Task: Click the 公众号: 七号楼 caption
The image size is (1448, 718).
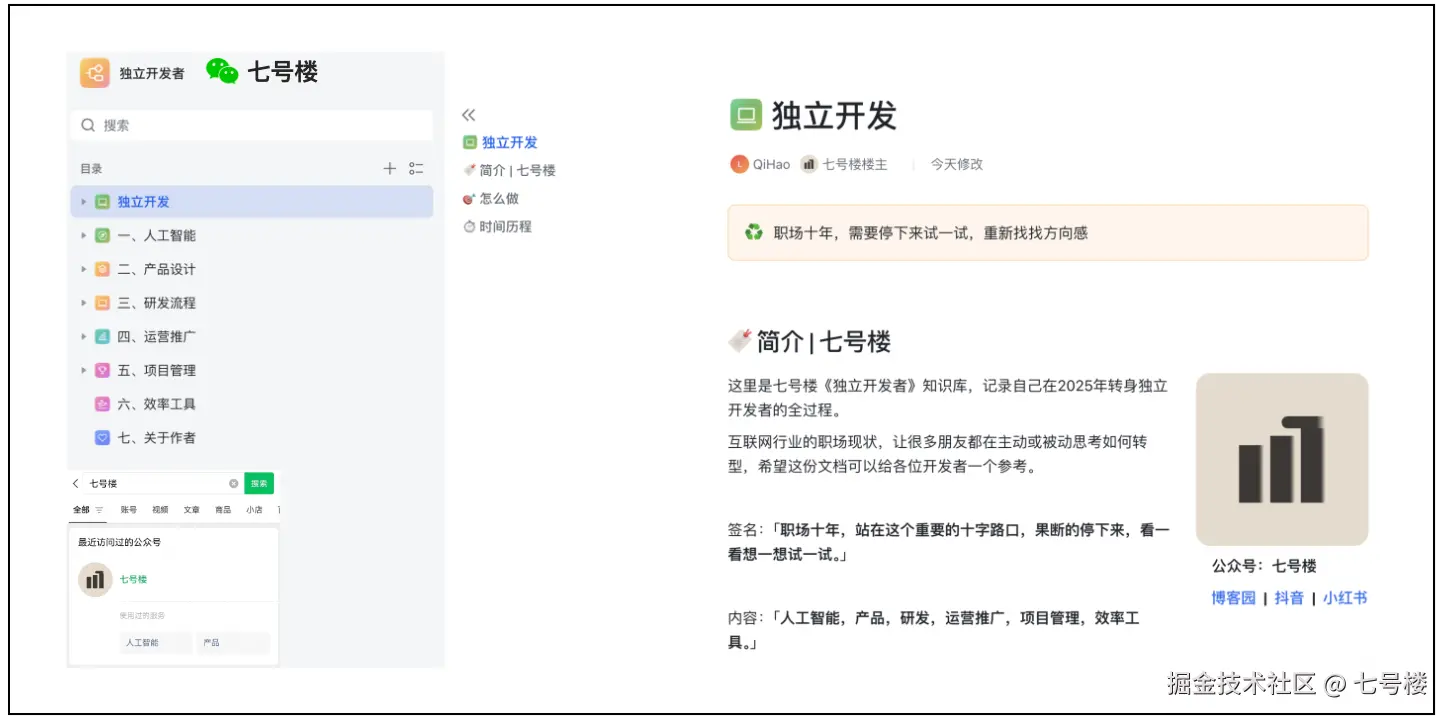Action: (x=1264, y=566)
